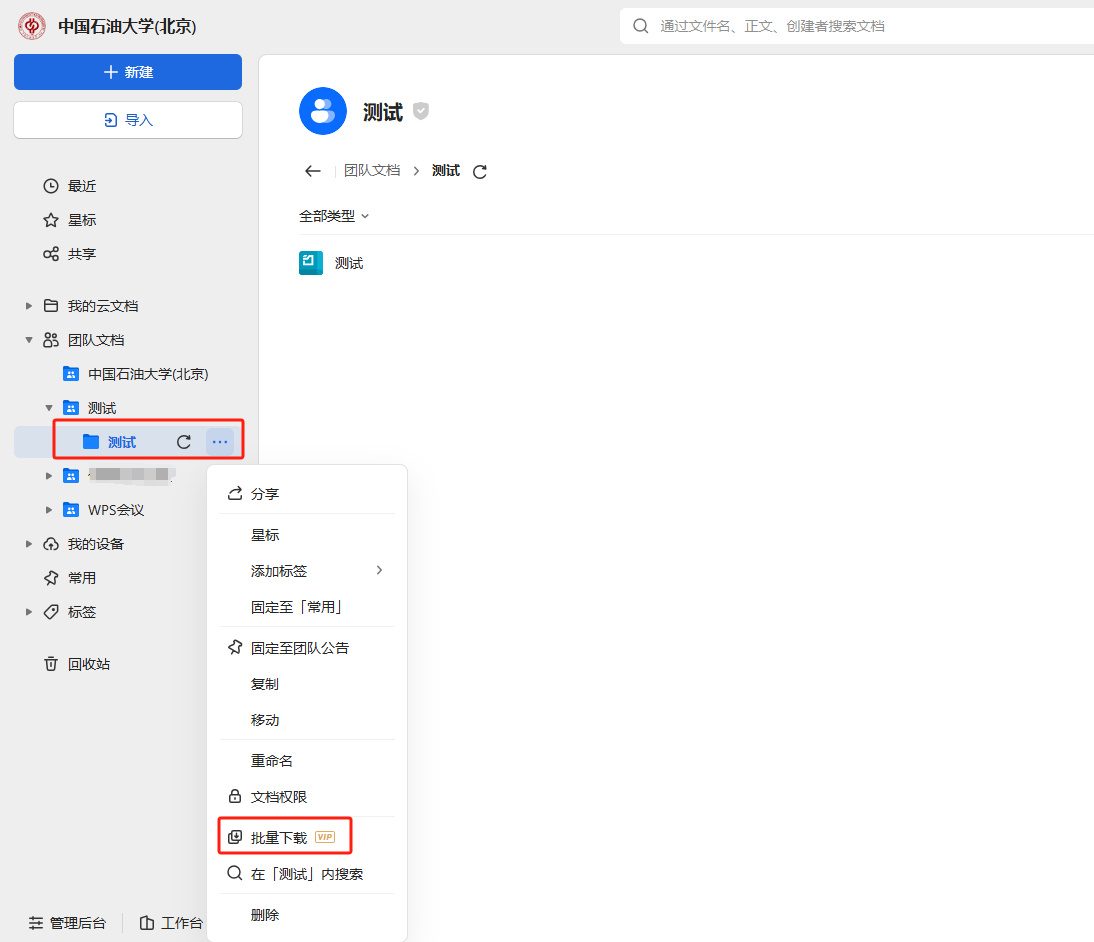The image size is (1094, 942).
Task: Open 添加标签 submenu
Action: tap(307, 571)
